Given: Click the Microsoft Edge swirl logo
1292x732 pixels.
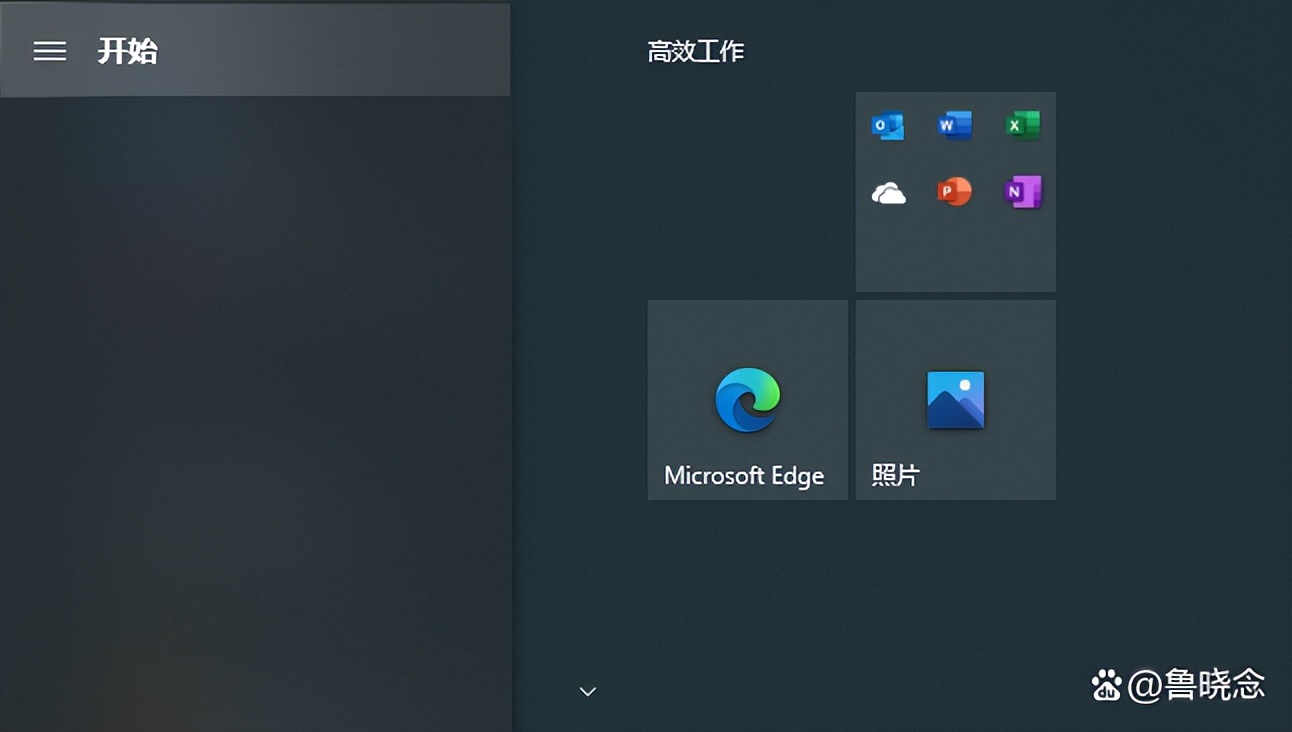Looking at the screenshot, I should click(x=747, y=400).
